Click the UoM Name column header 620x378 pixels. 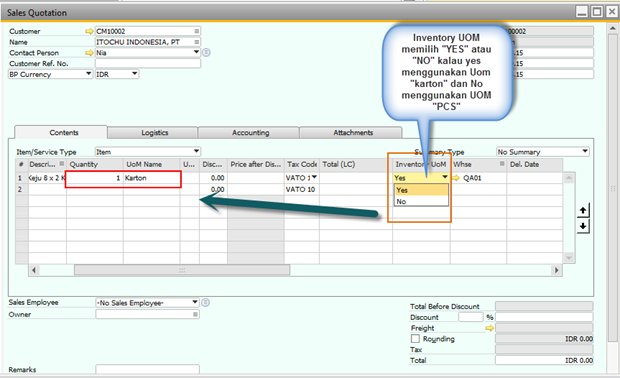[152, 164]
